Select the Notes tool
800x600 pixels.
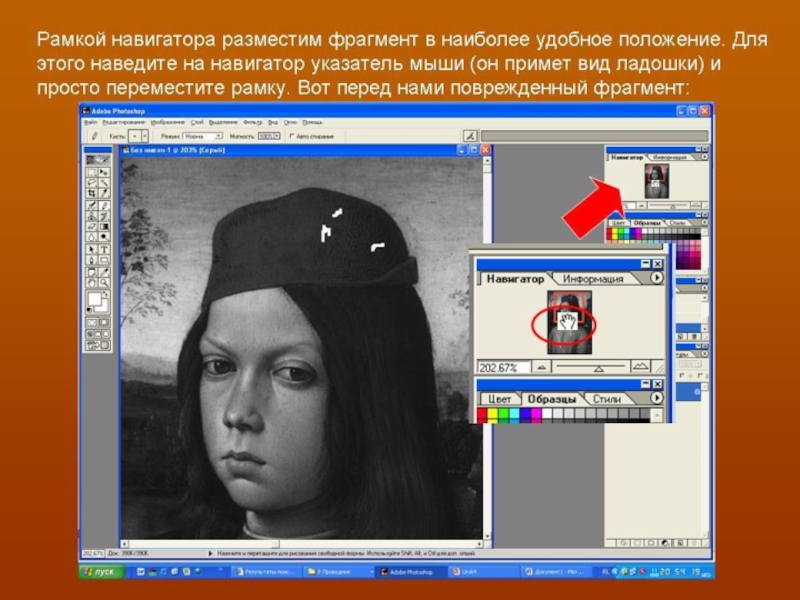pos(92,272)
